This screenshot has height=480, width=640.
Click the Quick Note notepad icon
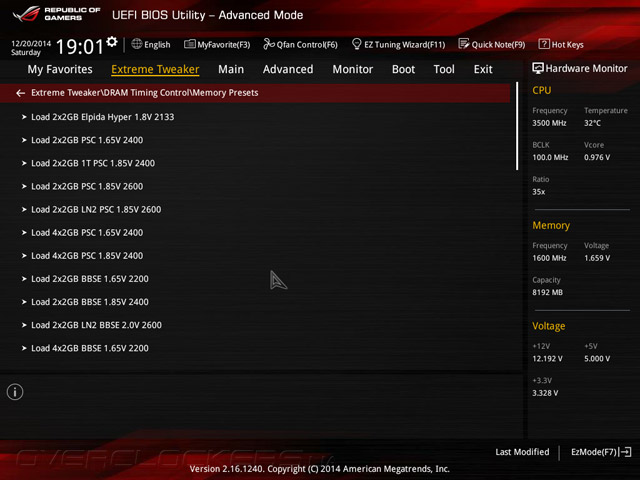(x=464, y=44)
